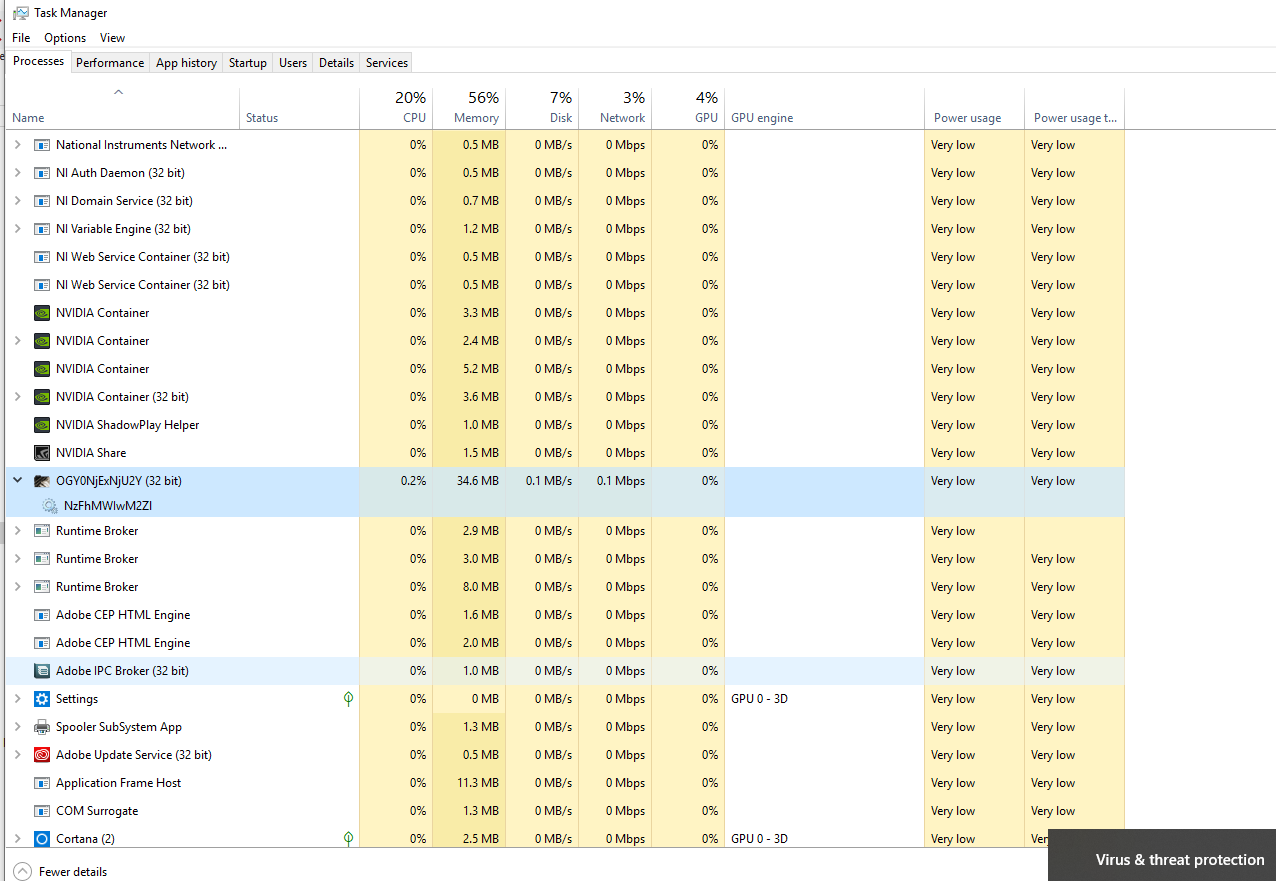Click the Cortana circle icon
Image resolution: width=1276 pixels, height=881 pixels.
(x=42, y=839)
